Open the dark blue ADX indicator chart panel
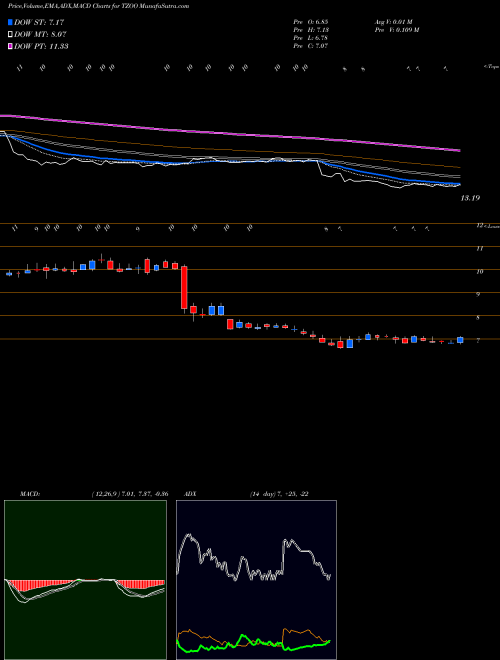Image resolution: width=500 pixels, height=660 pixels. [x=256, y=580]
